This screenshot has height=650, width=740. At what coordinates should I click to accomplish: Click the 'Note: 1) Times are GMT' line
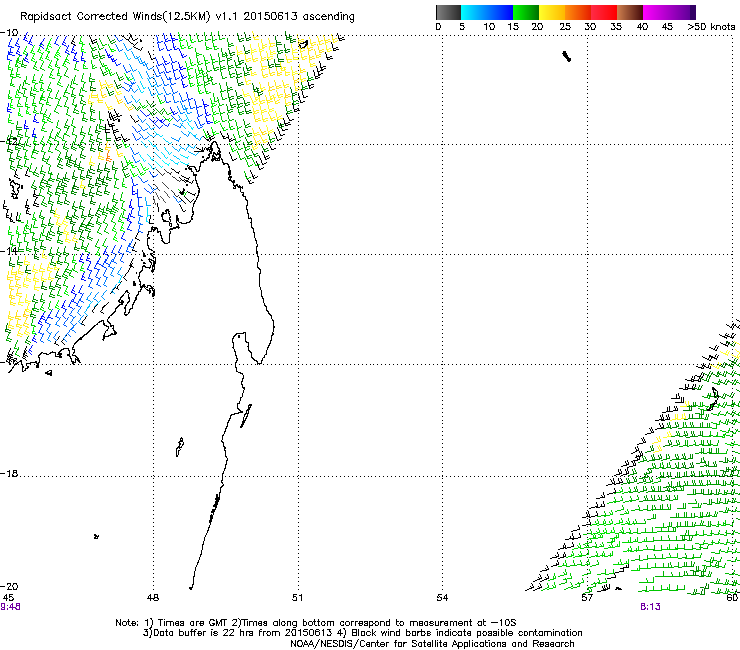[x=316, y=623]
